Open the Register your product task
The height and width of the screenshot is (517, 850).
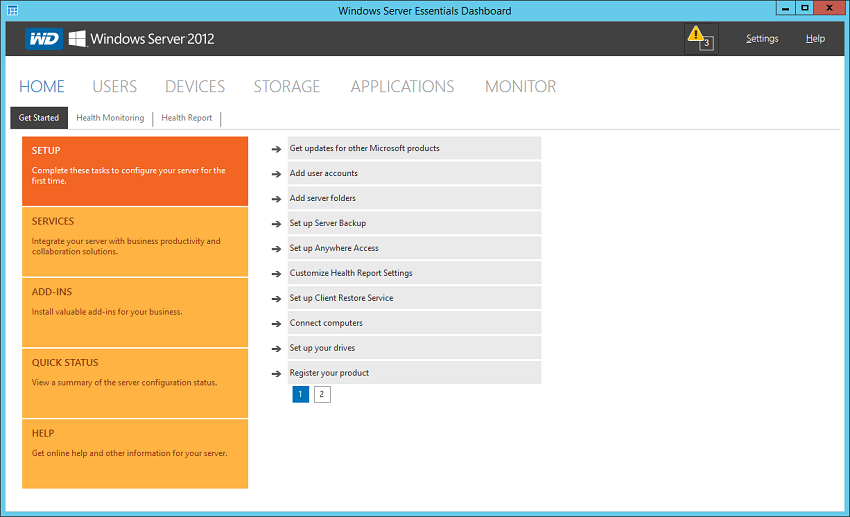(414, 372)
